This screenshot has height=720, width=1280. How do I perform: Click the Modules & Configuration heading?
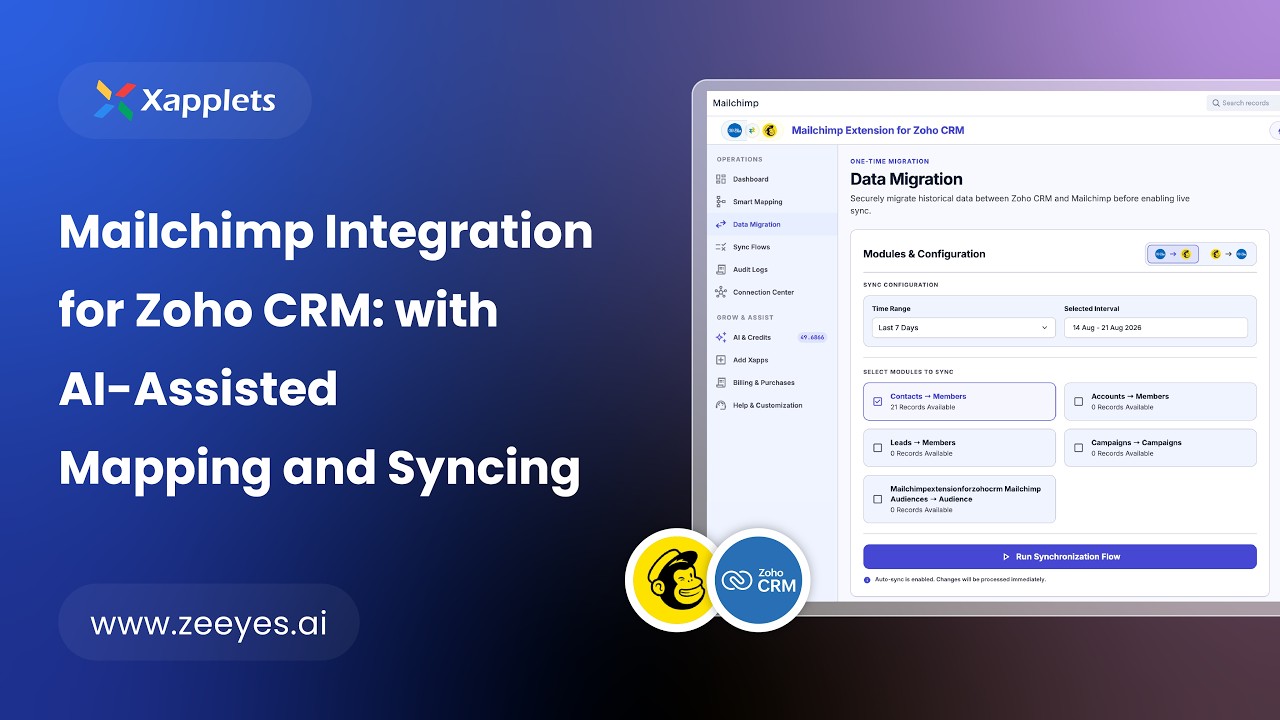pyautogui.click(x=924, y=254)
